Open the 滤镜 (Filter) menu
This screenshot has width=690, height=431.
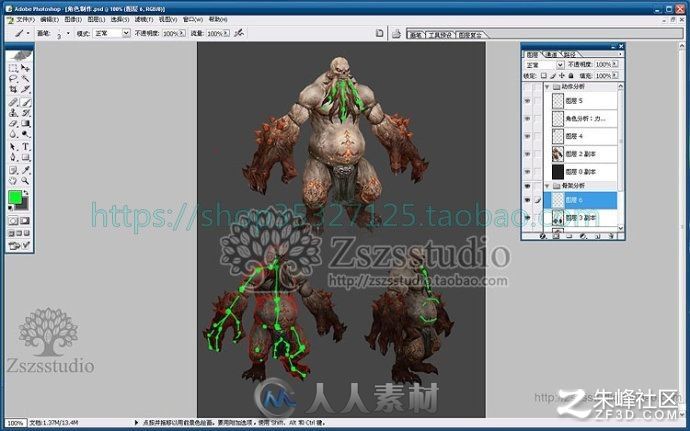pyautogui.click(x=143, y=20)
